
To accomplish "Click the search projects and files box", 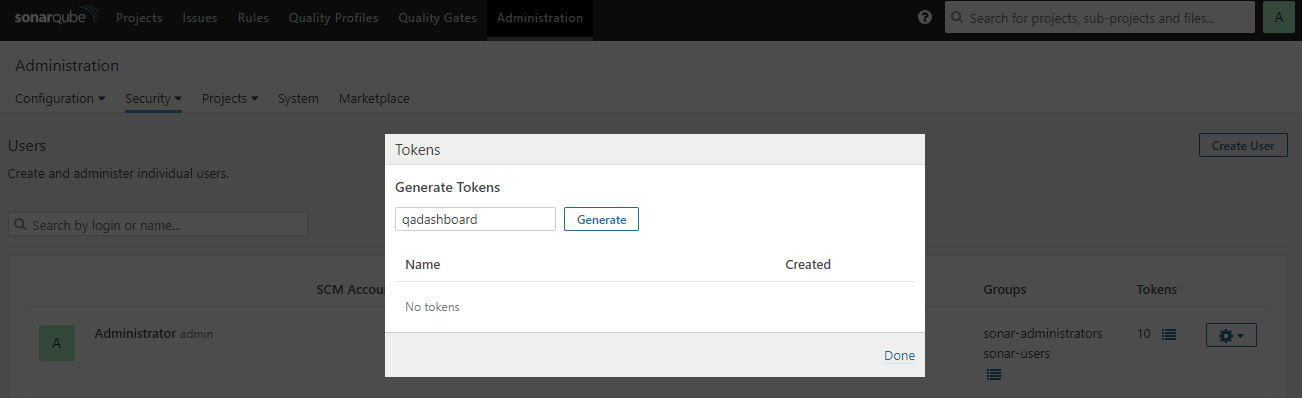I will coord(1100,18).
